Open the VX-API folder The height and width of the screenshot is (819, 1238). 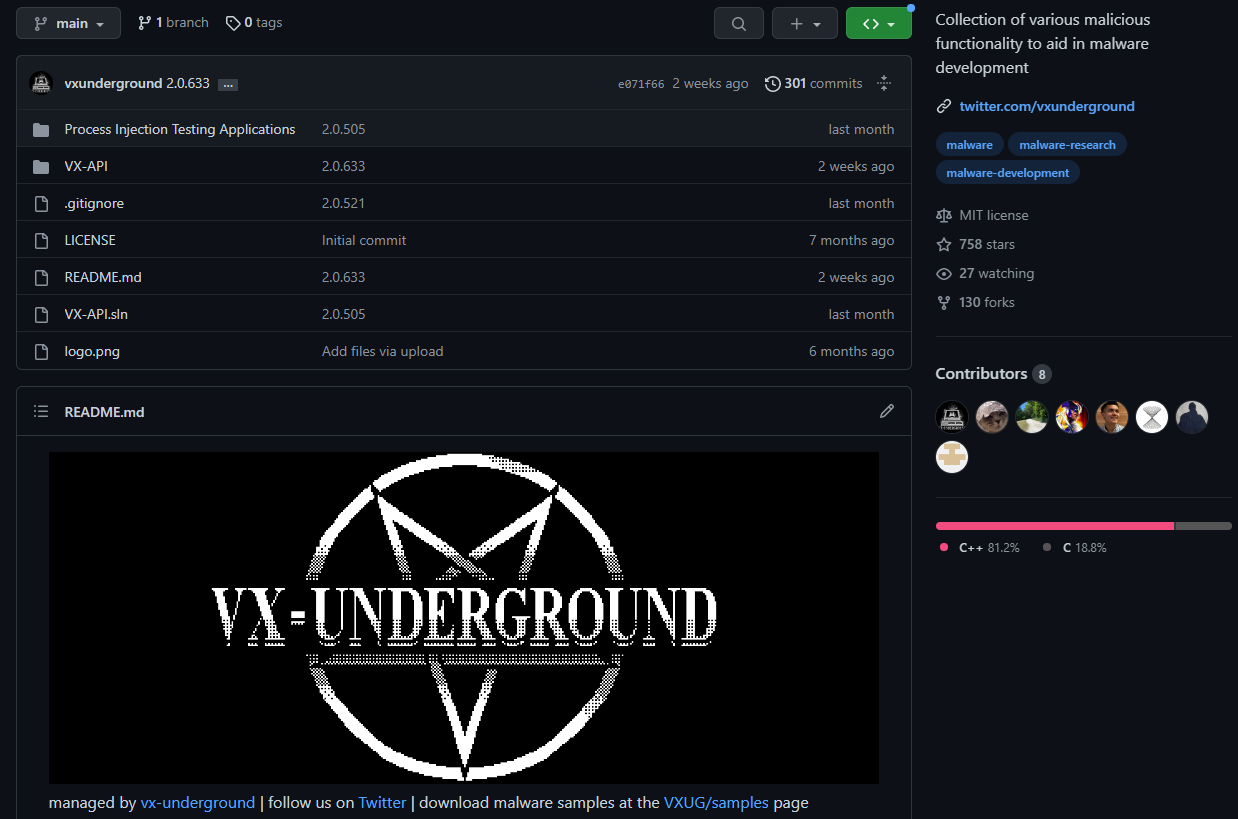click(x=86, y=167)
